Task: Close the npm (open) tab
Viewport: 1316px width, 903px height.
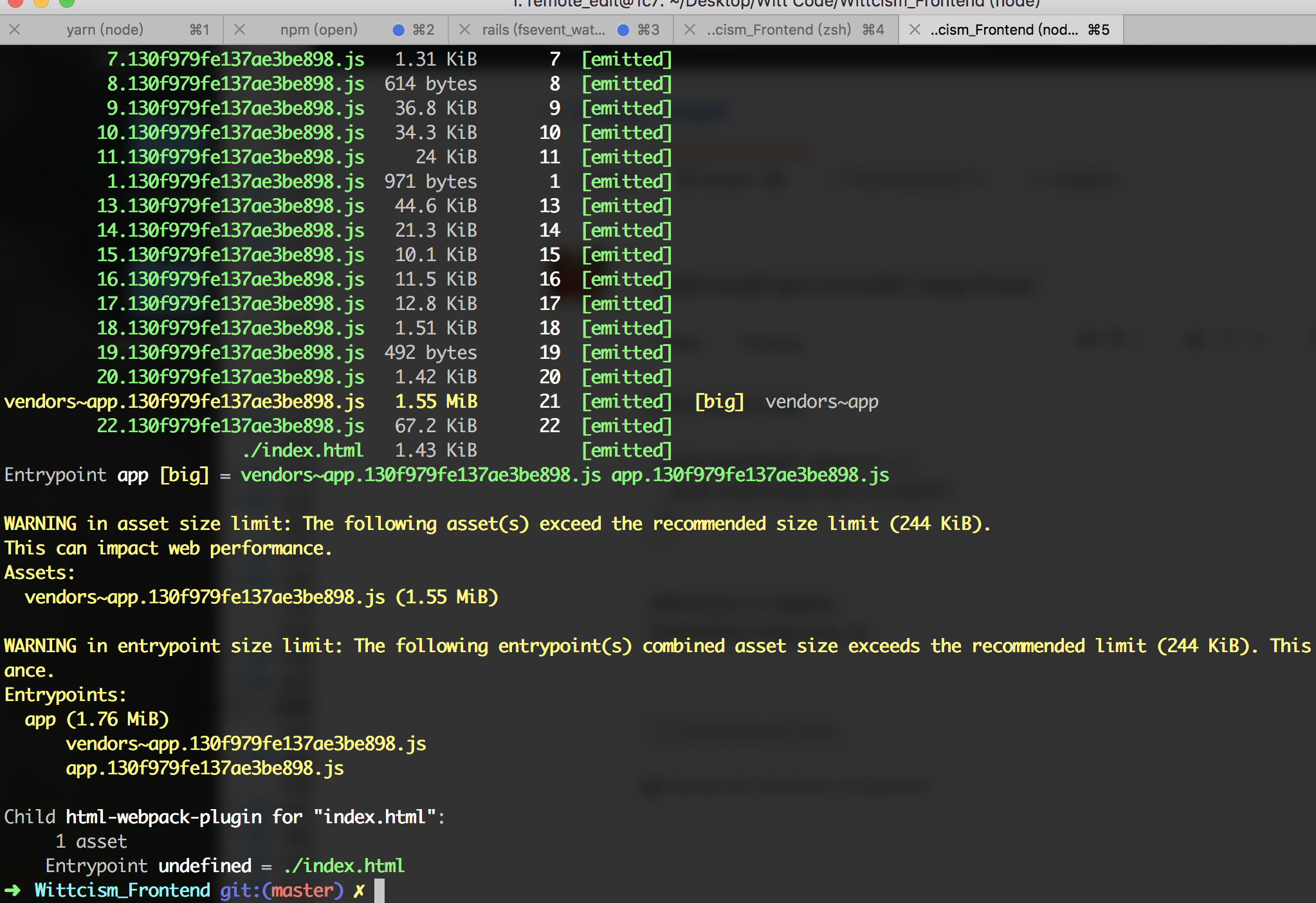Action: coord(241,29)
